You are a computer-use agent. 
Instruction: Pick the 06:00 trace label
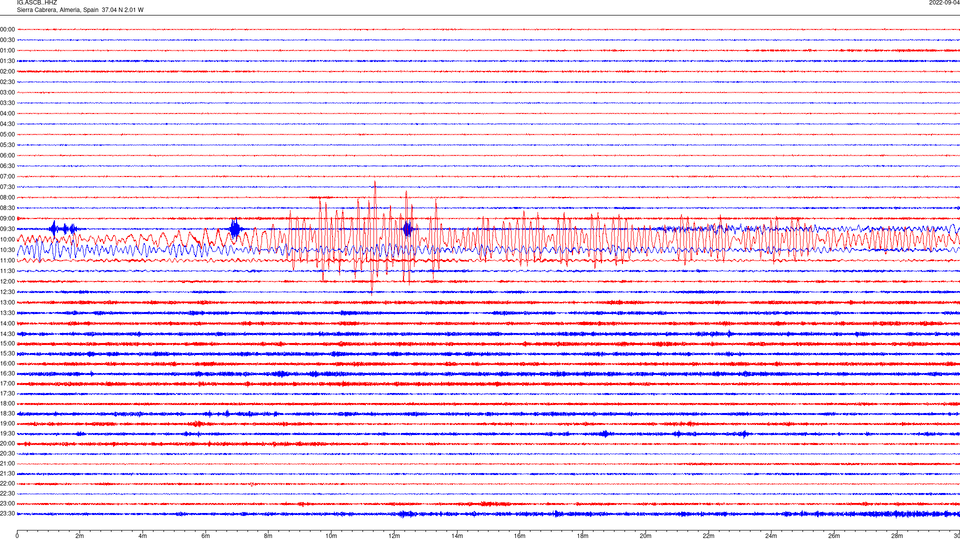click(7, 156)
